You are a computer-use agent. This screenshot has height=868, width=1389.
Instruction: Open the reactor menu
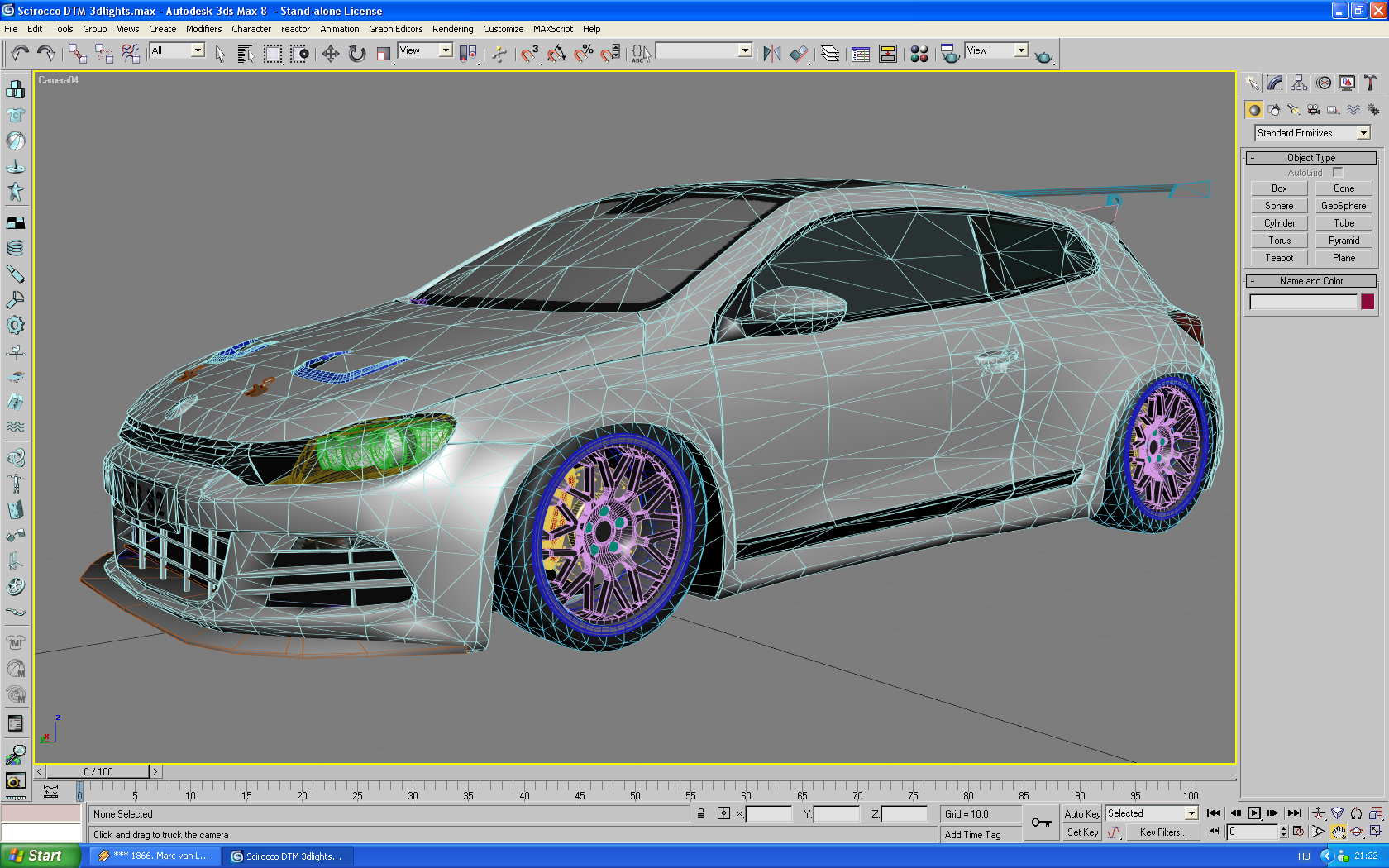295,29
